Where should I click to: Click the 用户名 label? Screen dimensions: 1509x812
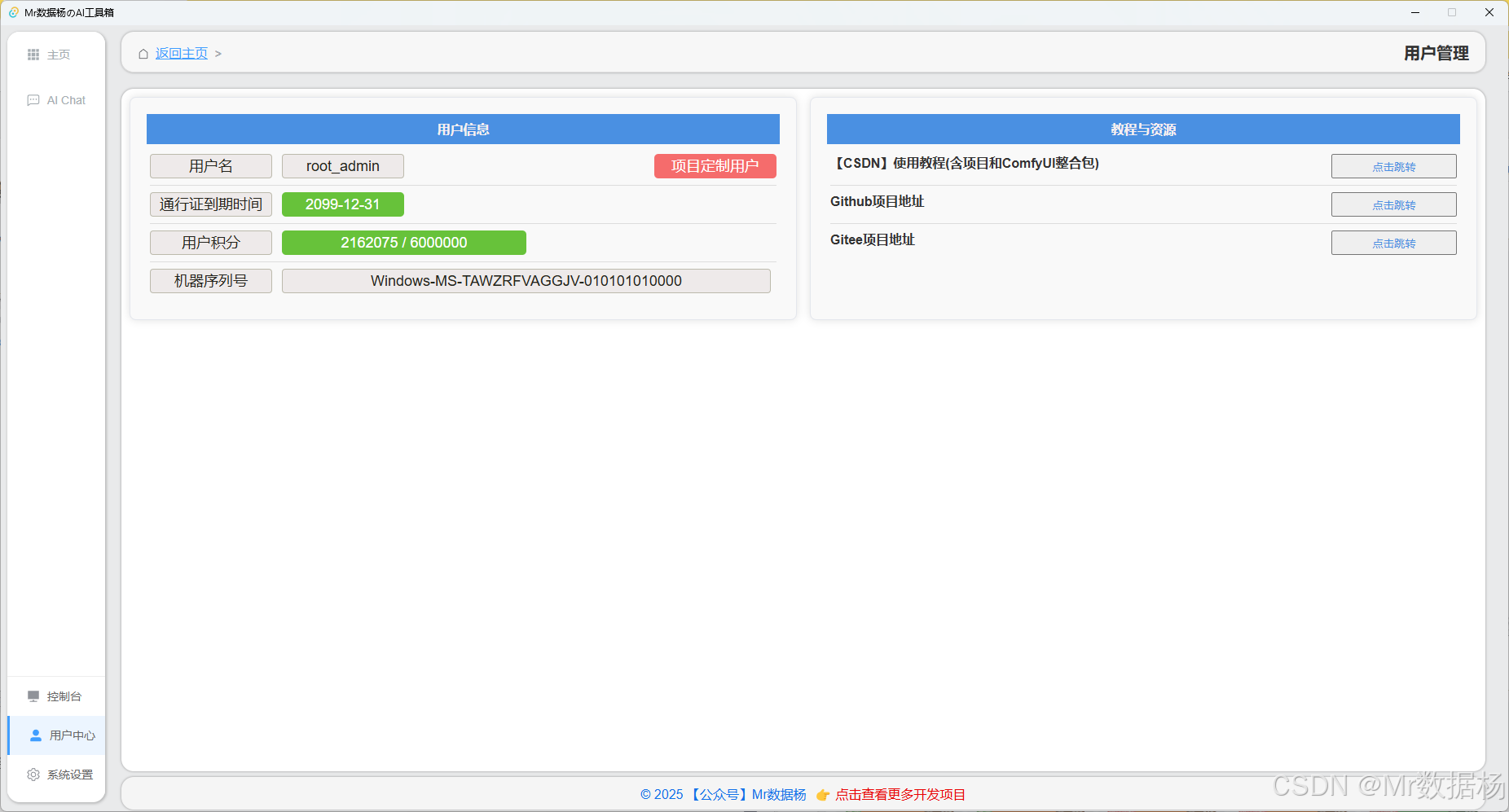pos(210,166)
